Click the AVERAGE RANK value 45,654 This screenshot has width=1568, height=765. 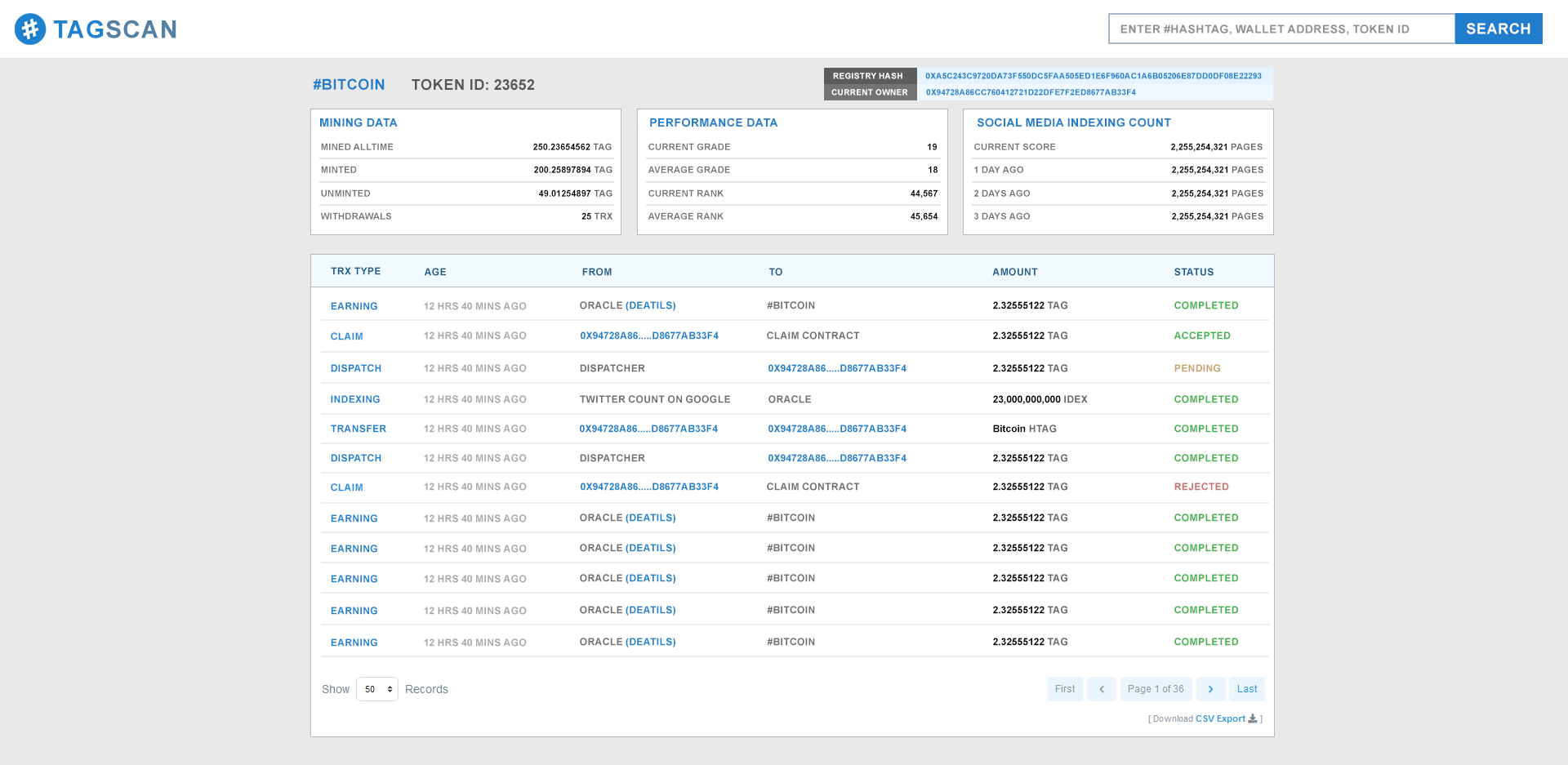924,216
